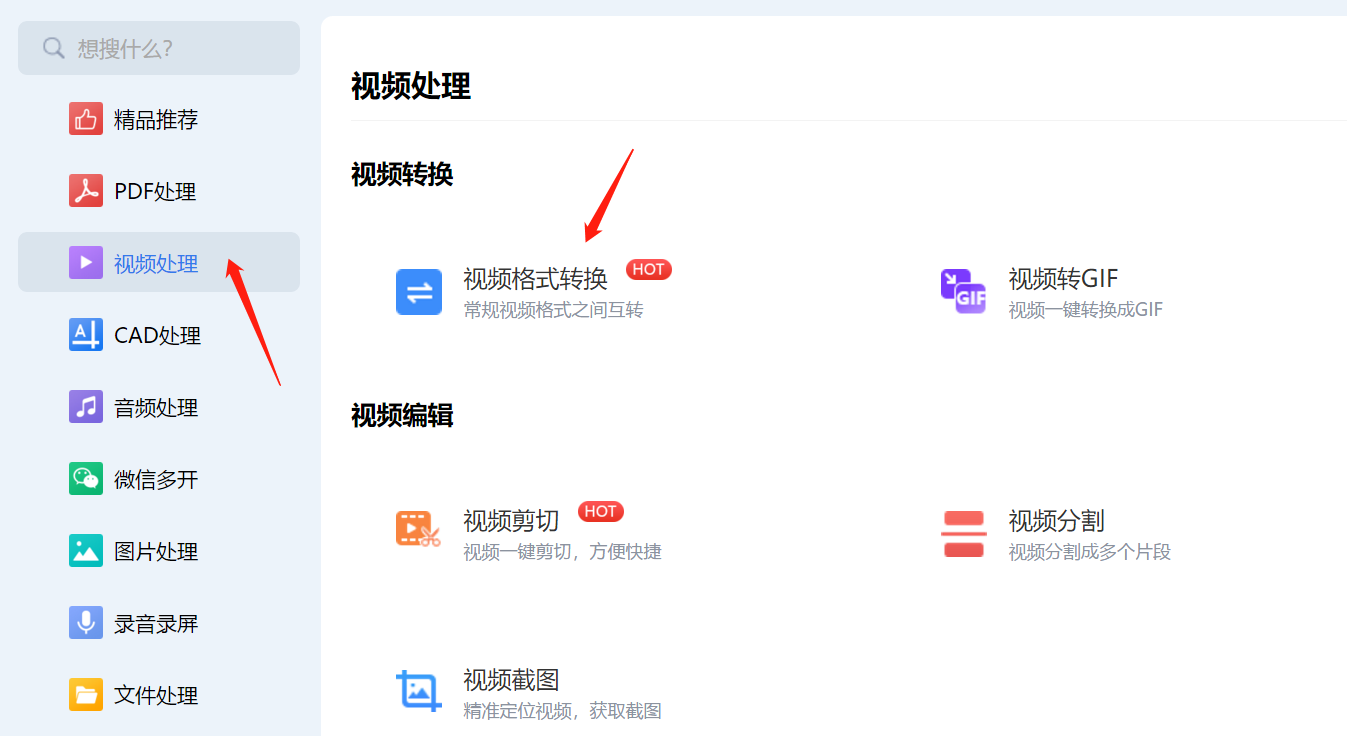The image size is (1347, 736).
Task: Open the 视频处理 sidebar entry
Action: coord(158,262)
